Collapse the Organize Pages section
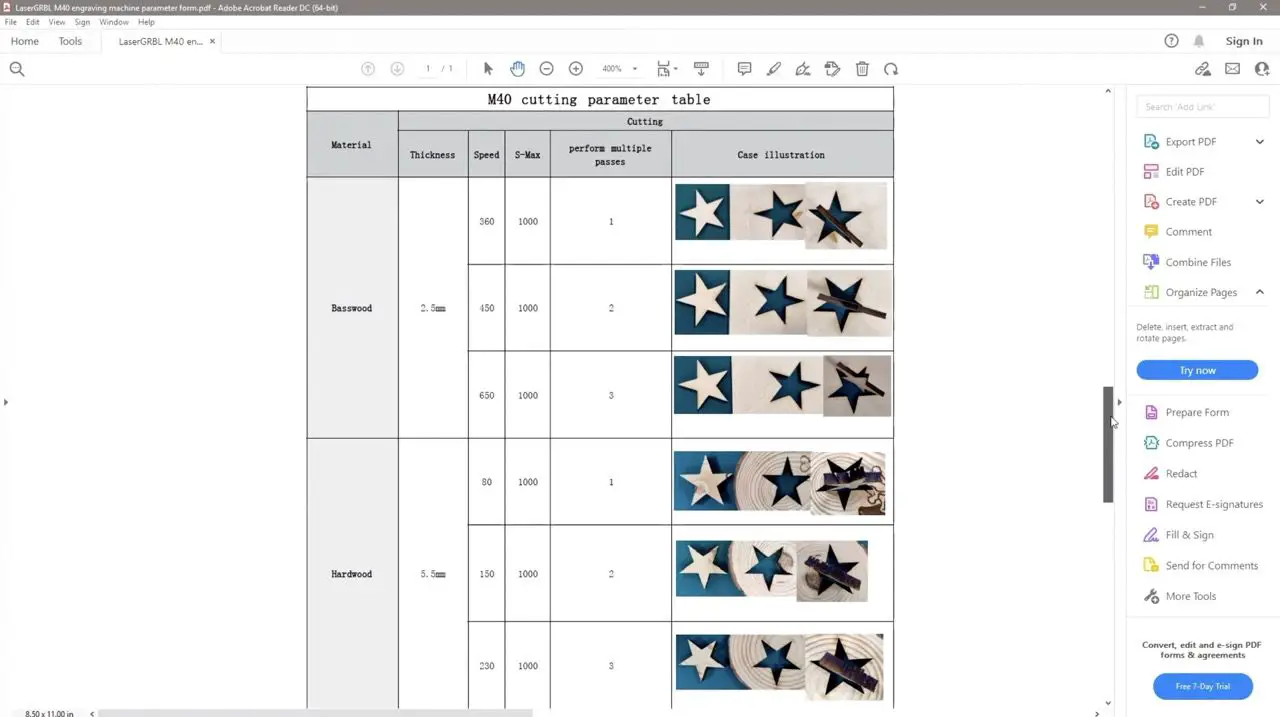 (1259, 292)
